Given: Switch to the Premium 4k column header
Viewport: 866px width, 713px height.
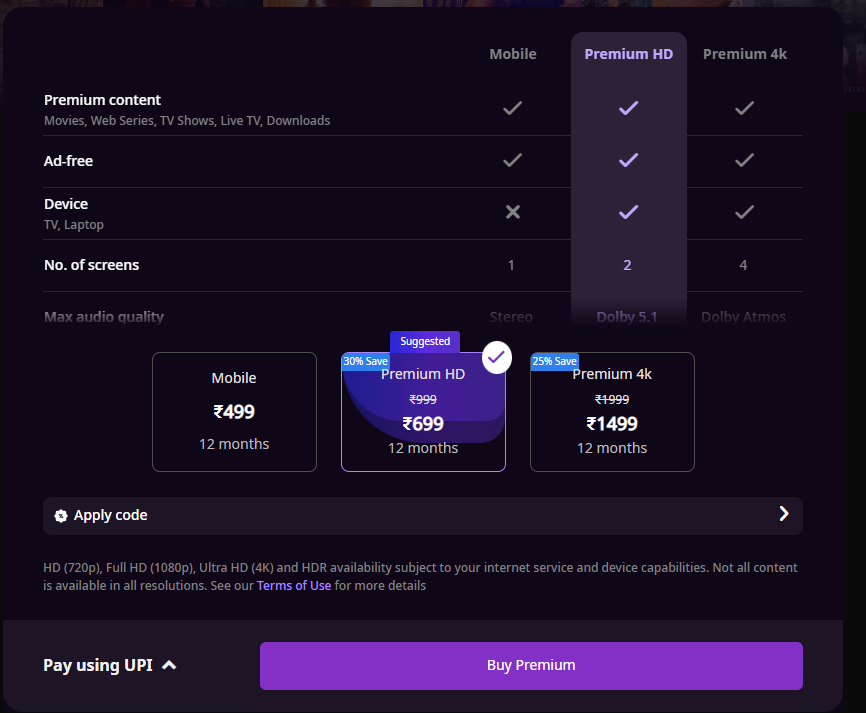Looking at the screenshot, I should [745, 54].
